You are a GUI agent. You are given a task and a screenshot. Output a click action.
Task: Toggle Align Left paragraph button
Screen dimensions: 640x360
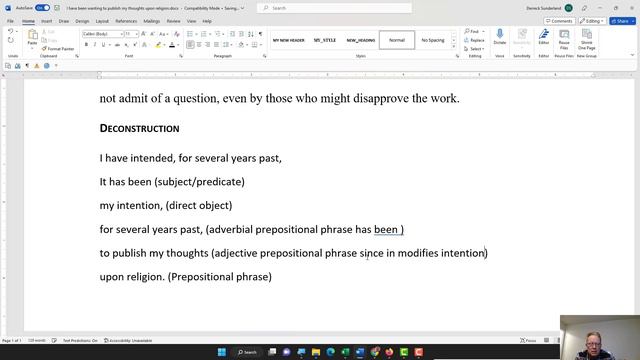tap(190, 44)
